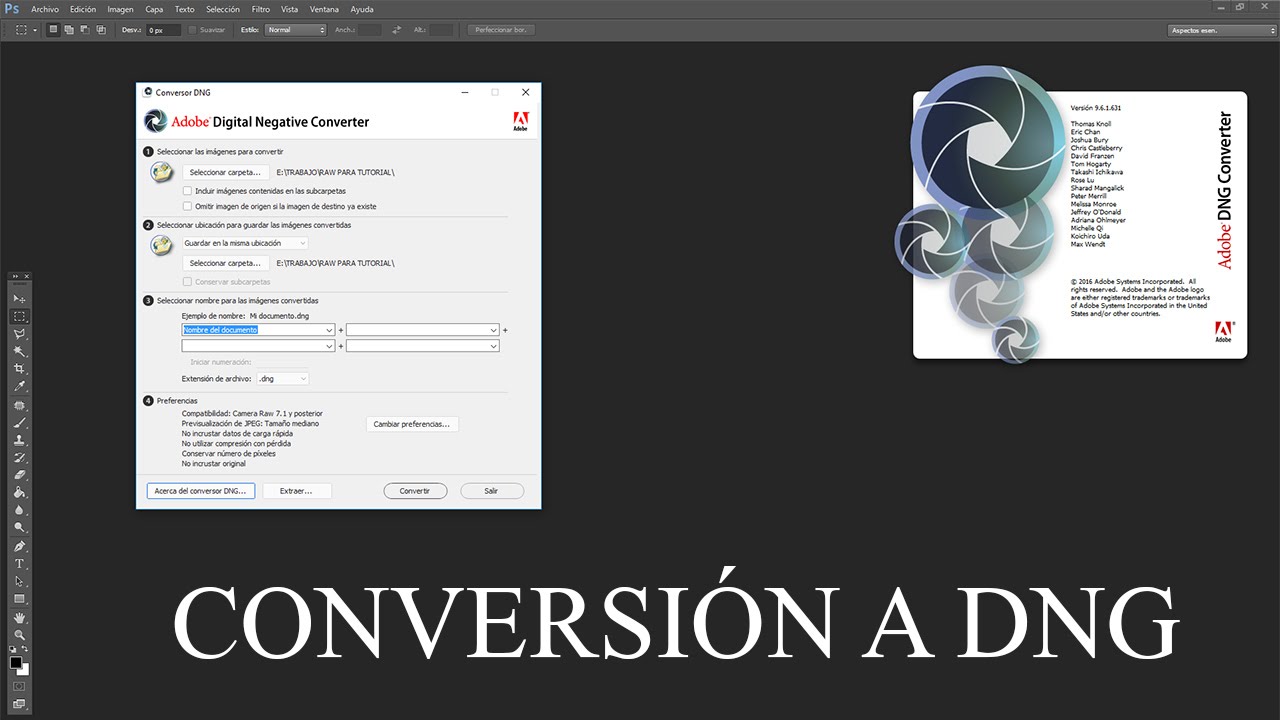Select the Eraser tool
This screenshot has height=720, width=1280.
pyautogui.click(x=19, y=475)
